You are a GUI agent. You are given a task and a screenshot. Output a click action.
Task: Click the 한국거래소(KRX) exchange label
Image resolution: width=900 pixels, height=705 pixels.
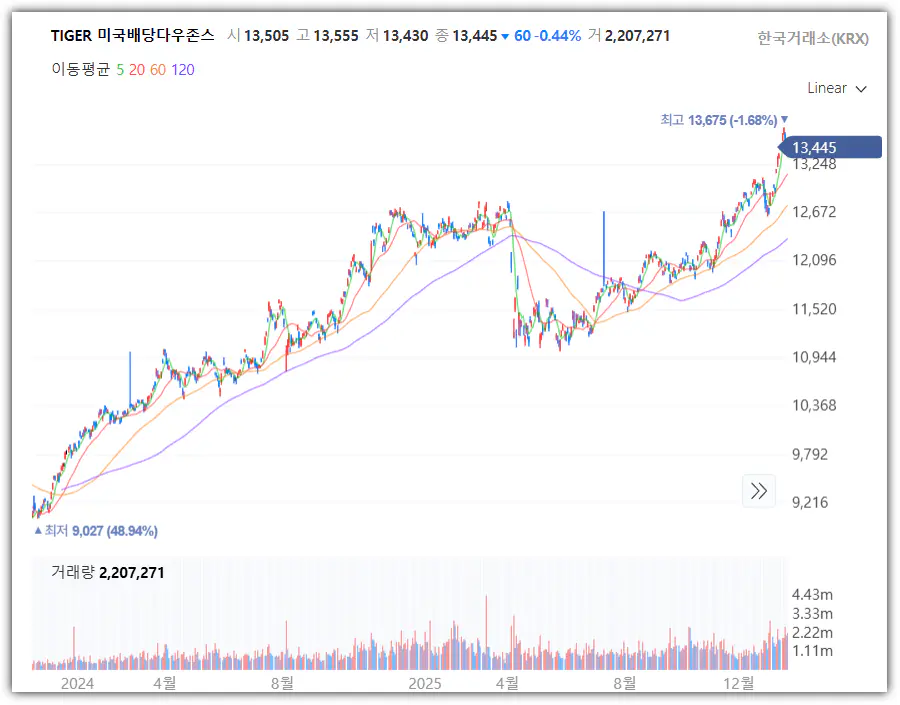pos(812,38)
